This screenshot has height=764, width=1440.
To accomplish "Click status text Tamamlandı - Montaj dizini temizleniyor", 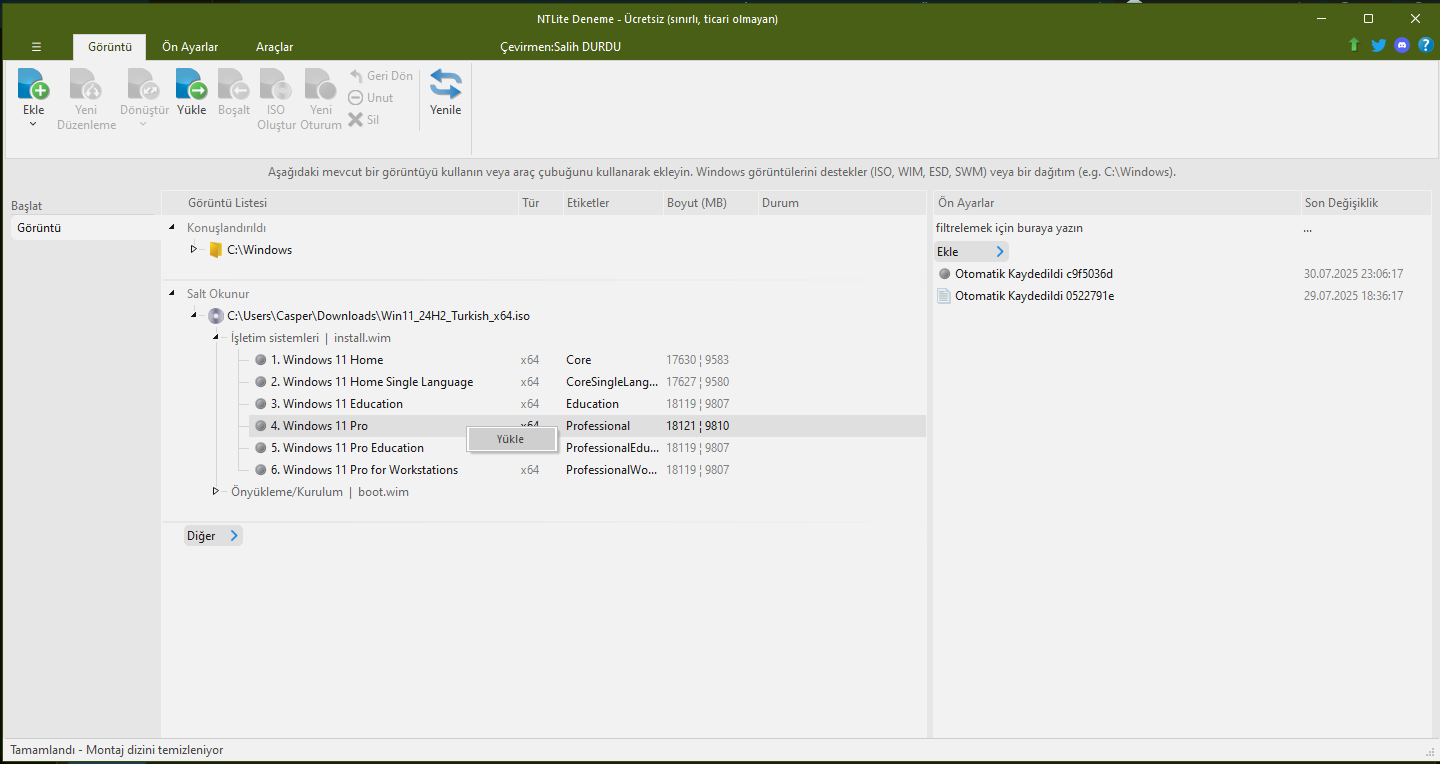I will coord(117,750).
